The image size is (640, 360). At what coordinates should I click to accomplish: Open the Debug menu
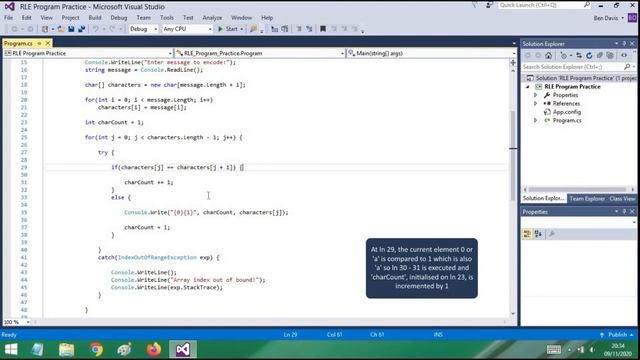pos(119,18)
